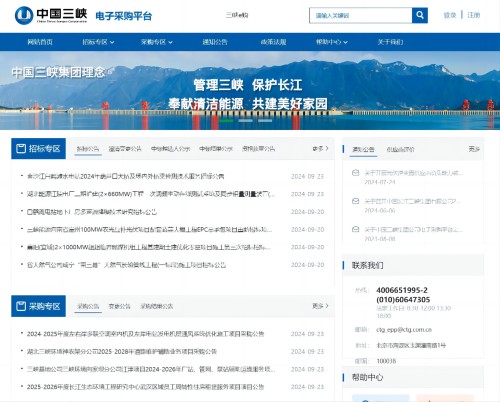Open the third 招标专区 notice in the list
Viewport: 500px width, 402px height.
click(92, 212)
